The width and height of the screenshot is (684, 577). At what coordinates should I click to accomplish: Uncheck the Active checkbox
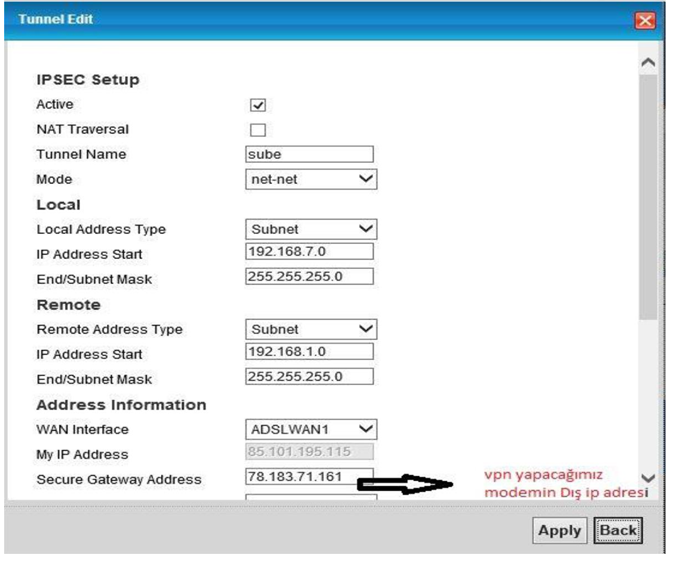(x=258, y=105)
